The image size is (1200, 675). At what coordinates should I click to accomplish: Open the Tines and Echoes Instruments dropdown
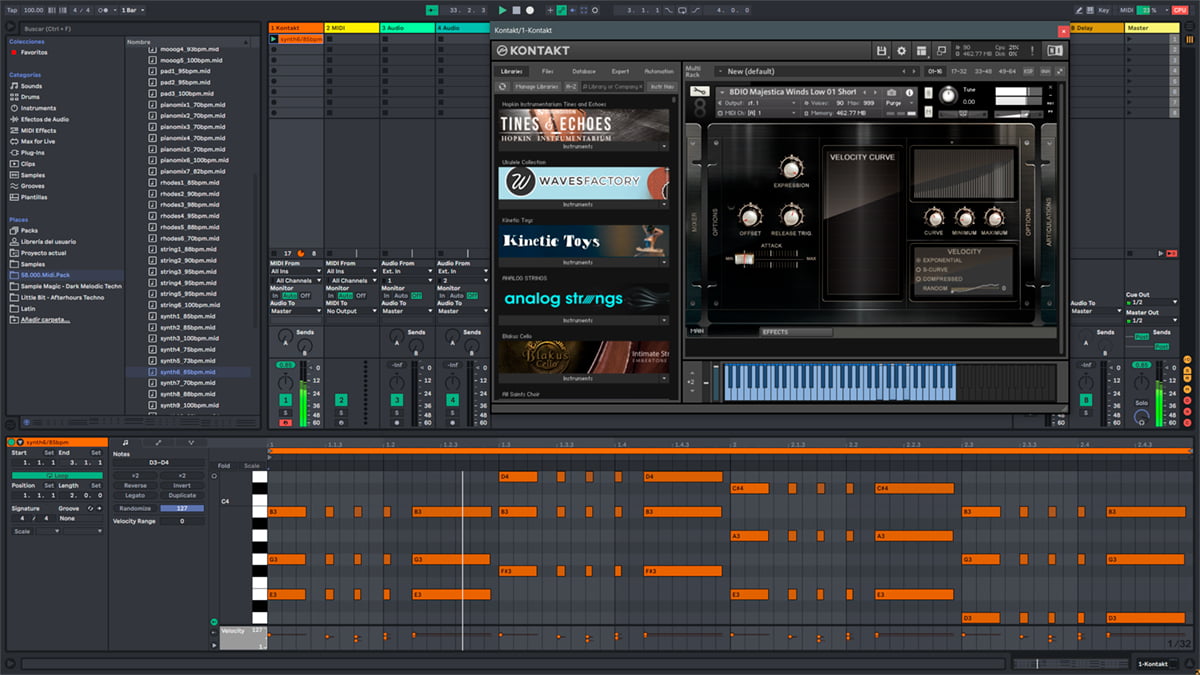click(x=583, y=146)
